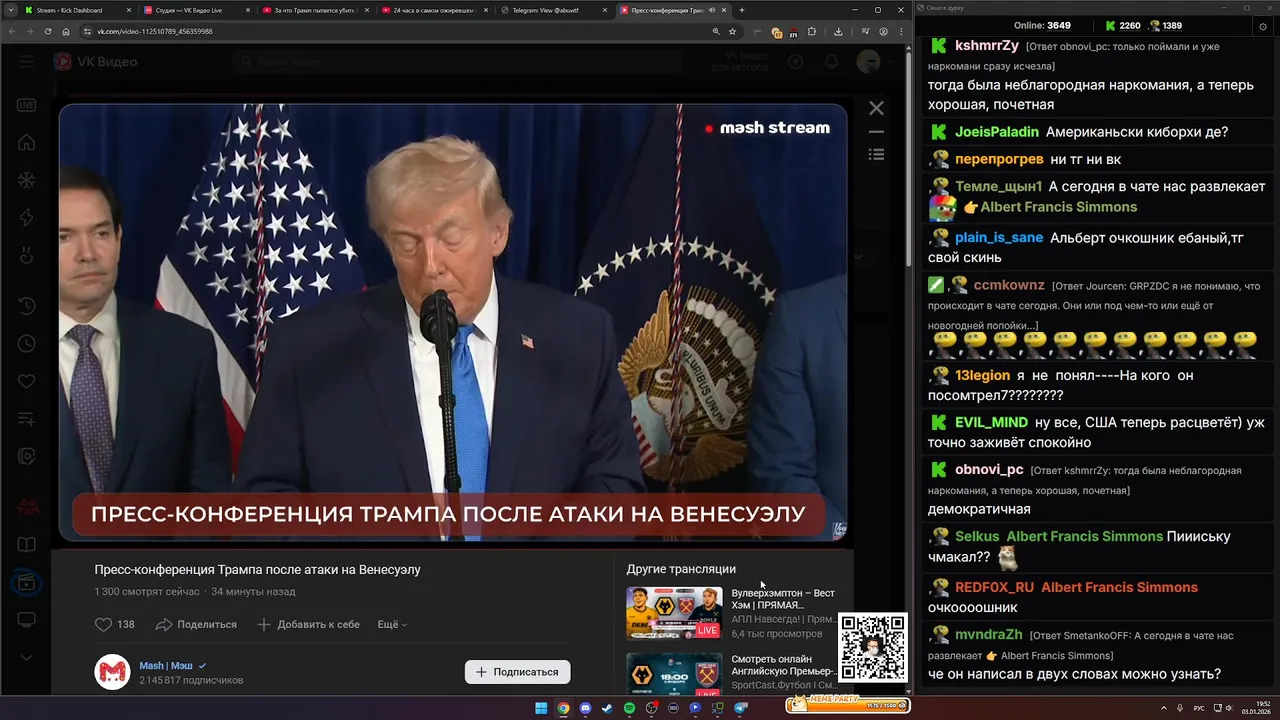Viewport: 1280px width, 720px height.
Task: Open the Mash channel avatar
Action: pos(112,672)
